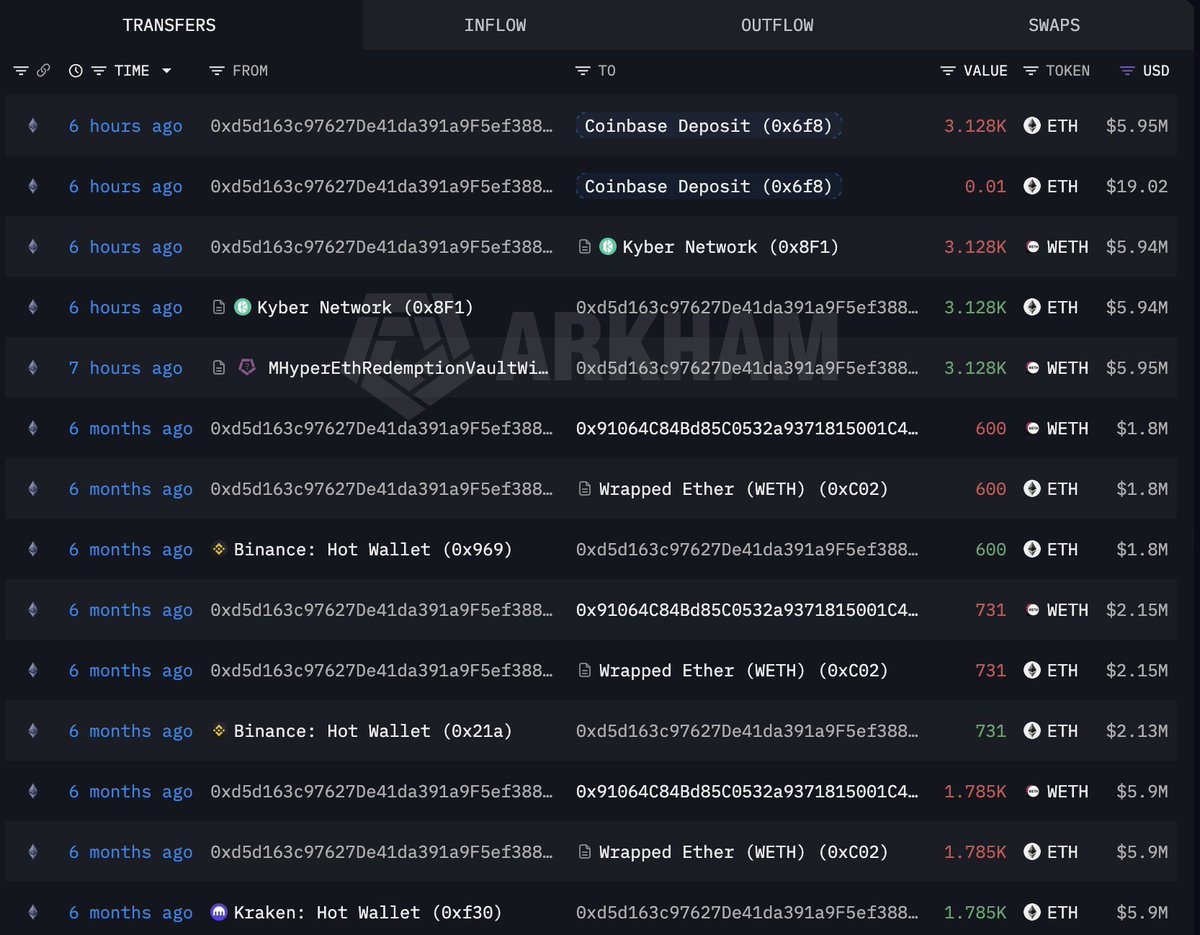Click Ethereum chain icon on Binance (0x21a) row

(x=32, y=731)
